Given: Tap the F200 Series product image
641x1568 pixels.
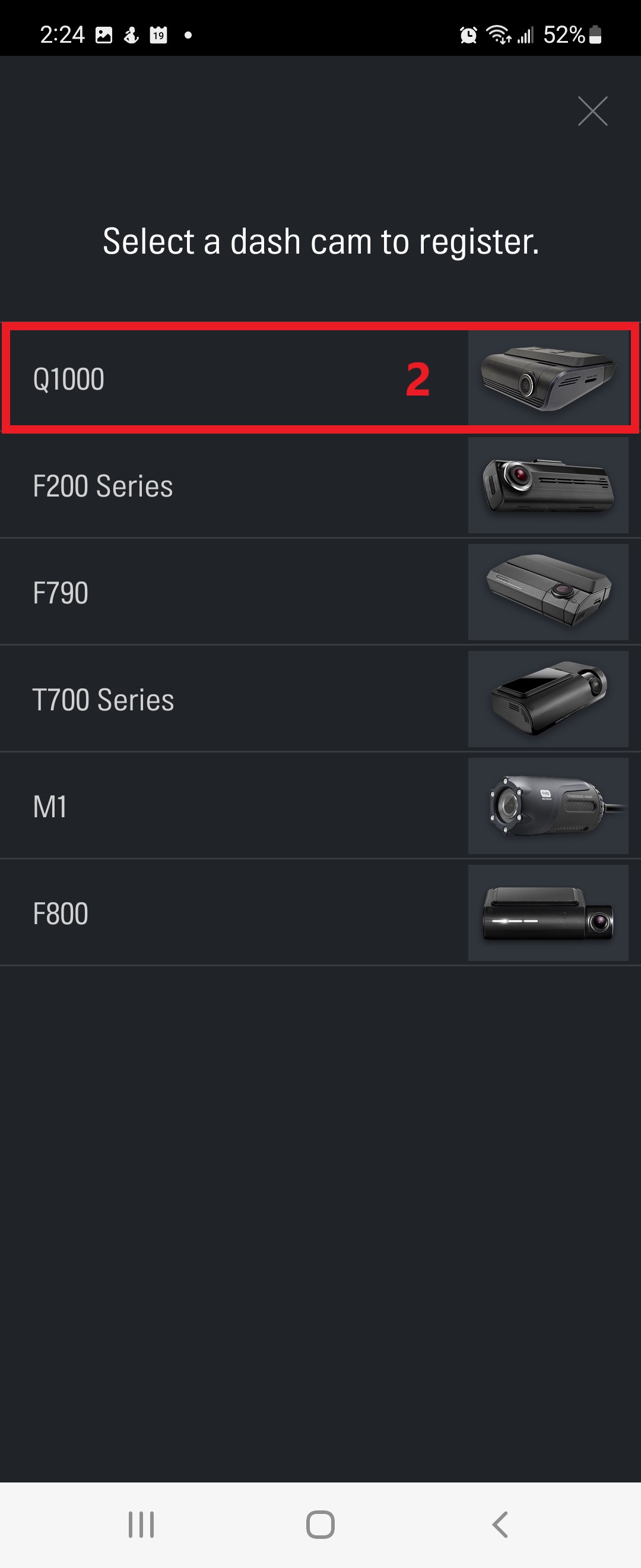Looking at the screenshot, I should point(548,485).
